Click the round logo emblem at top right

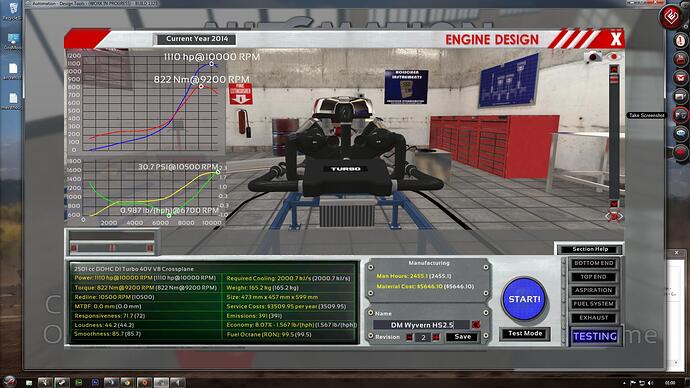point(671,18)
